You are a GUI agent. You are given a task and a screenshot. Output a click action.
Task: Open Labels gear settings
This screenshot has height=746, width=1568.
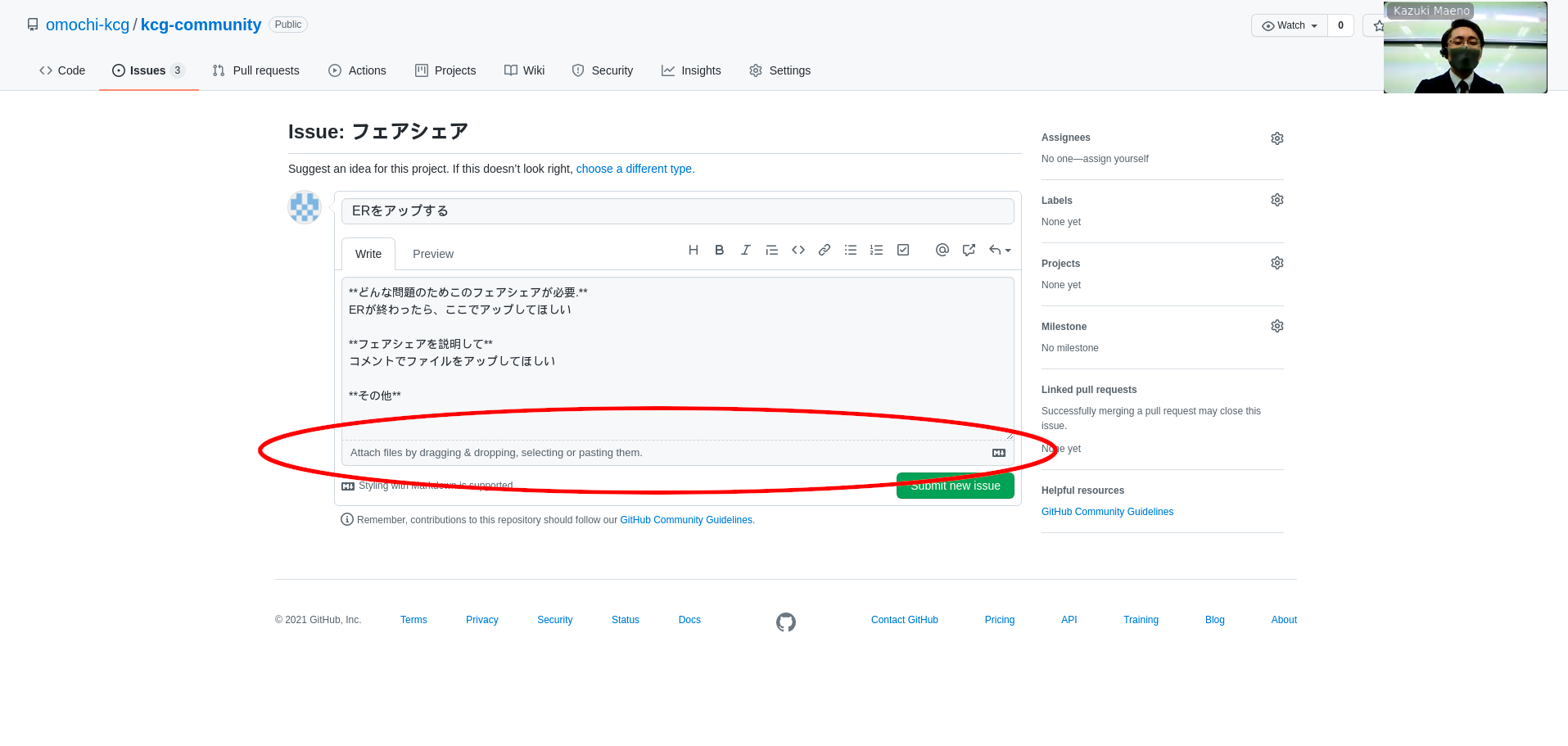pyautogui.click(x=1277, y=200)
